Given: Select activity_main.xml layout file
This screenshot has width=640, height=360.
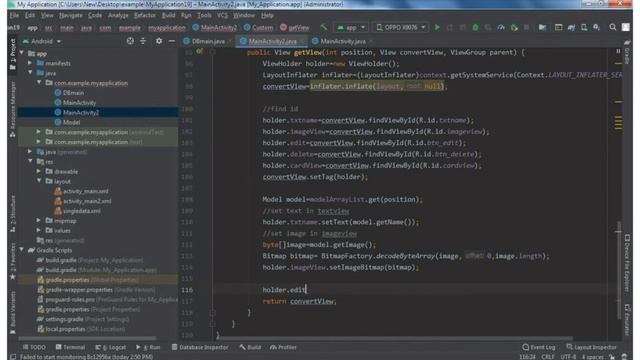Looking at the screenshot, I should coord(86,191).
